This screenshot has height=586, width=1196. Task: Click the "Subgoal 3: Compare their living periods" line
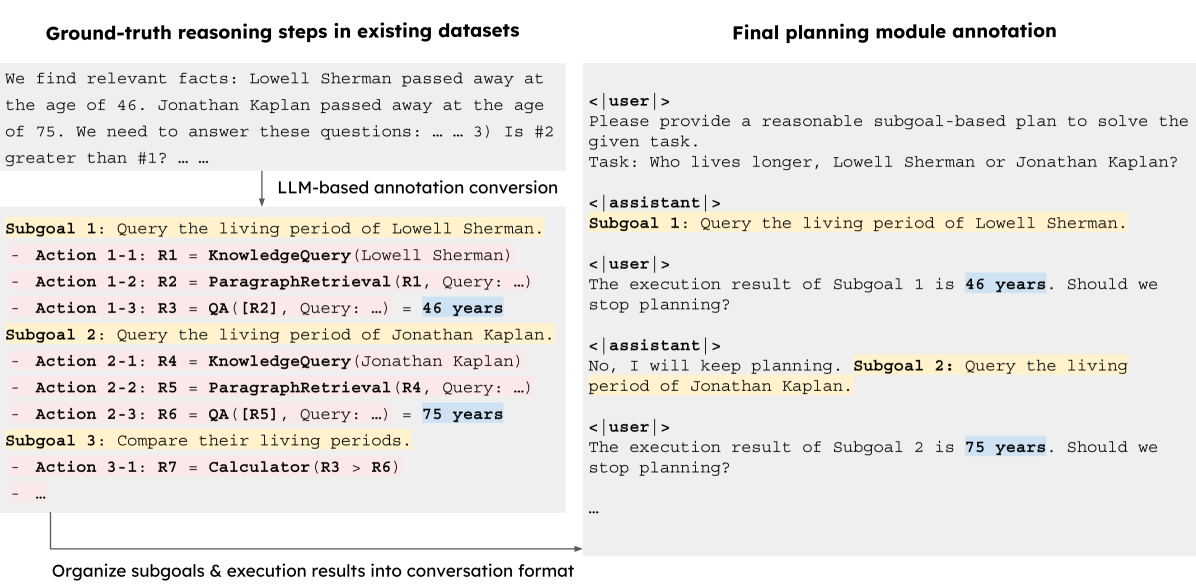coord(208,440)
